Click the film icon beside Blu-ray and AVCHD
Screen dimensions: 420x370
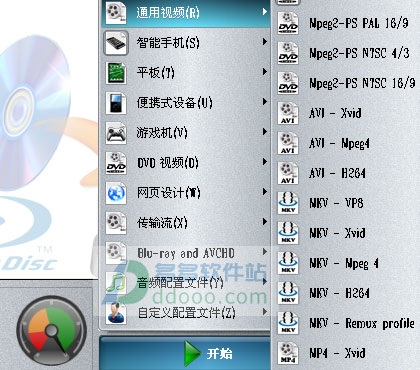point(116,252)
